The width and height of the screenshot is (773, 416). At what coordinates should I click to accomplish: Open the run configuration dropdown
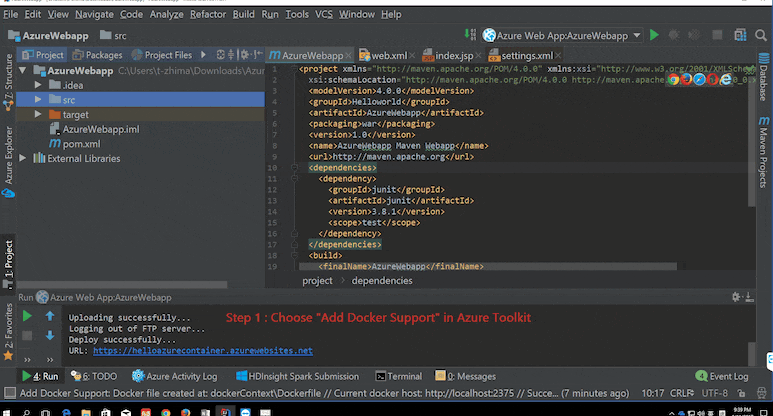tap(637, 35)
